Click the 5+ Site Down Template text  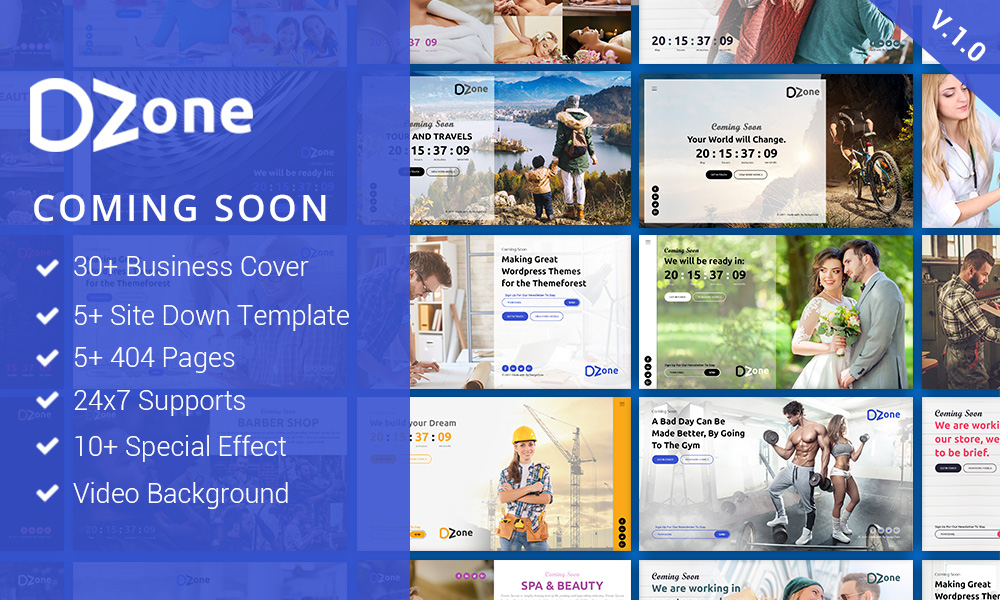[x=211, y=316]
